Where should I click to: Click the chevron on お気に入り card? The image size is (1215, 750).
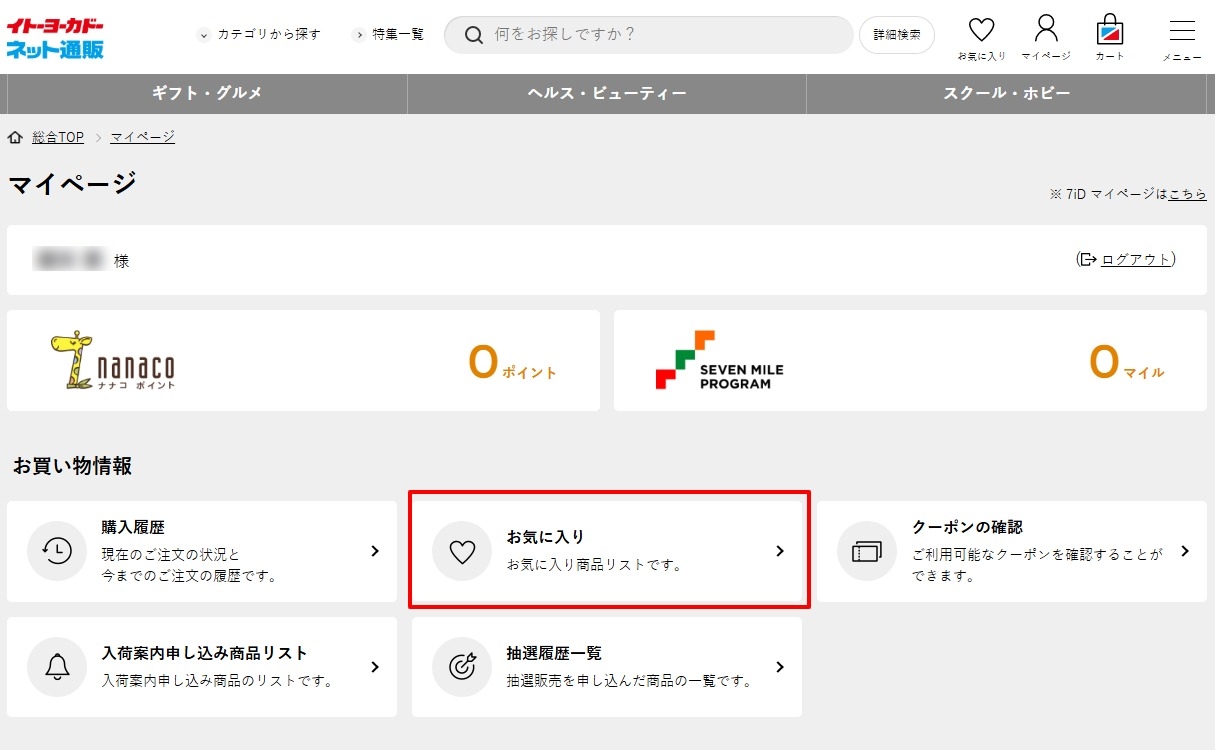pyautogui.click(x=780, y=551)
